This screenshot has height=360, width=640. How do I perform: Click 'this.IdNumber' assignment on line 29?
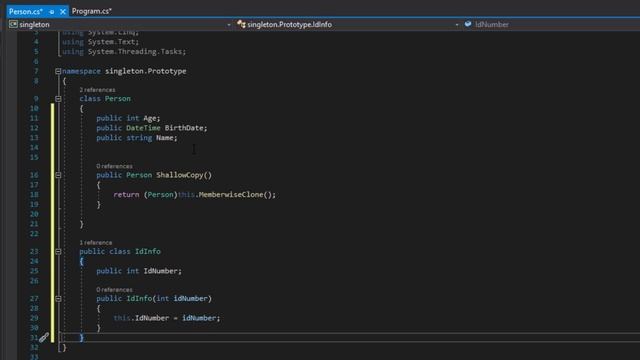coord(141,318)
